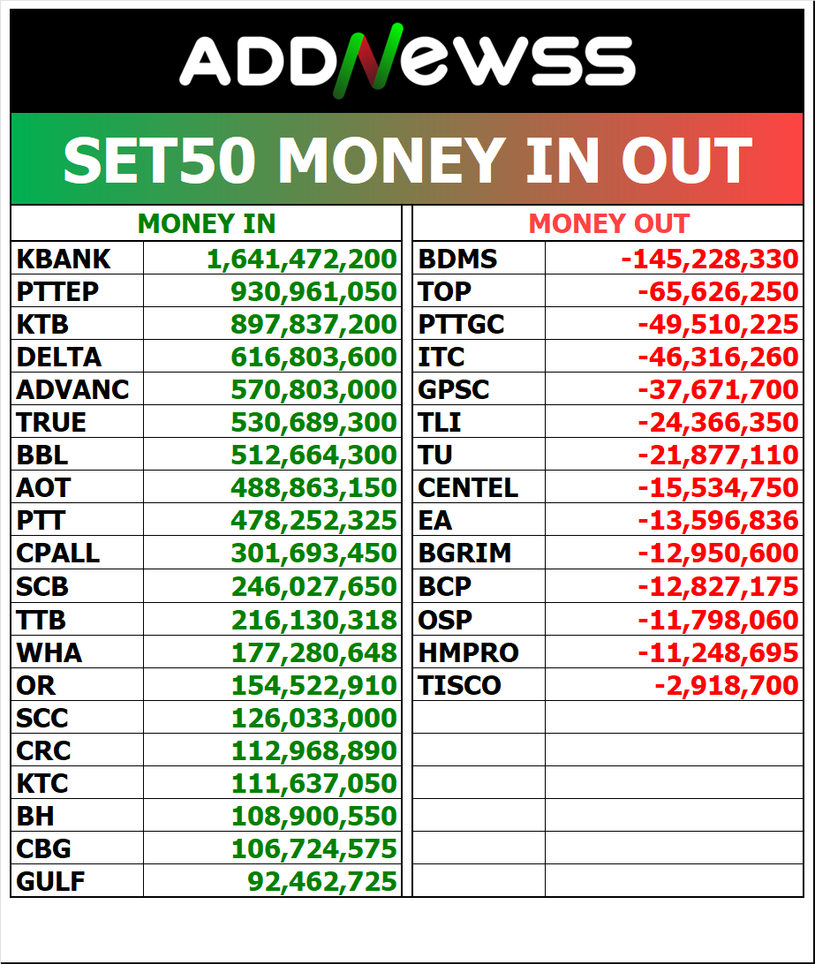Image resolution: width=815 pixels, height=964 pixels.
Task: Select the CPALL stock label
Action: pos(58,553)
